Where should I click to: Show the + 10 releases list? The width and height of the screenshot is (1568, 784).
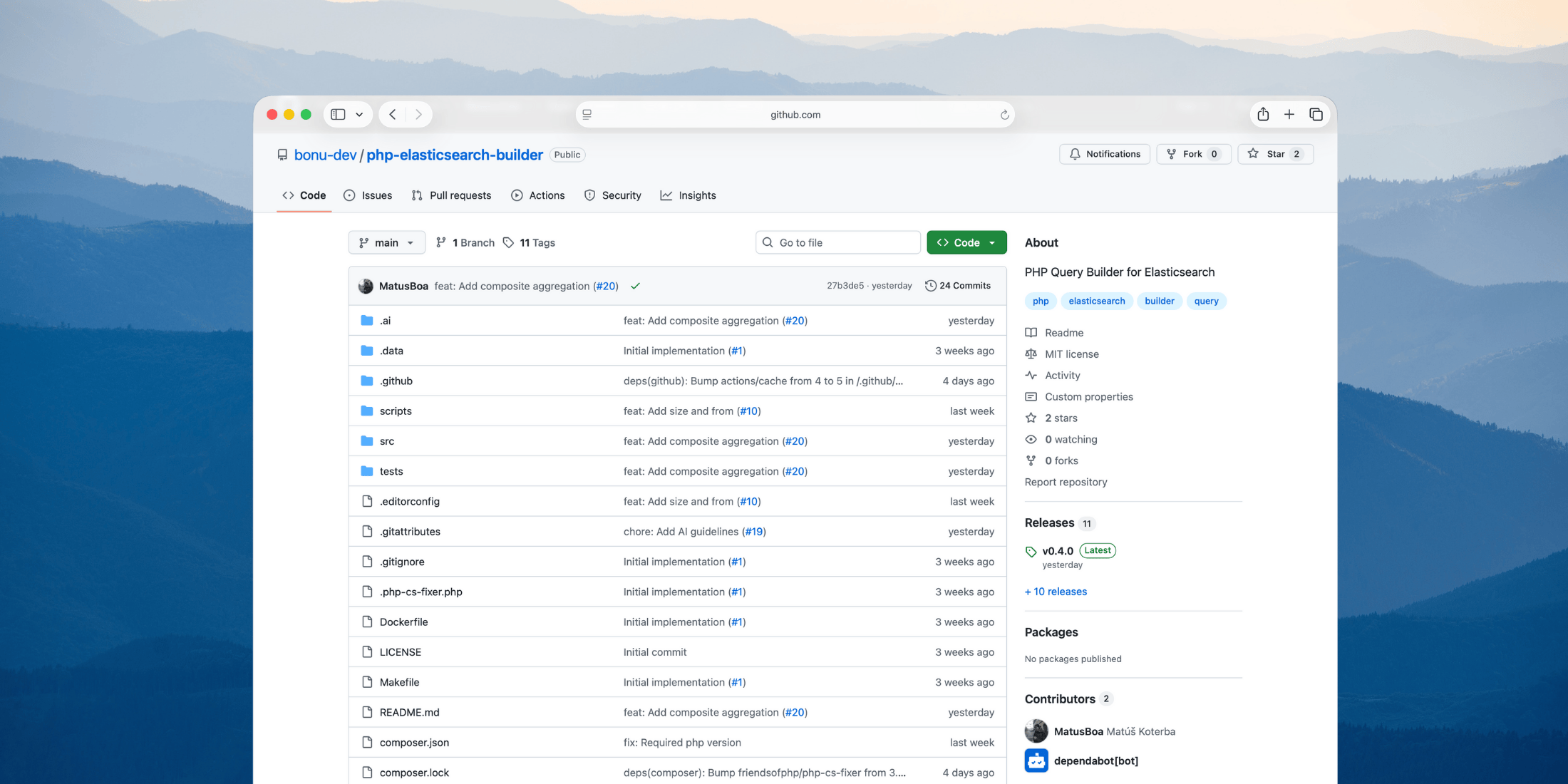[1056, 592]
